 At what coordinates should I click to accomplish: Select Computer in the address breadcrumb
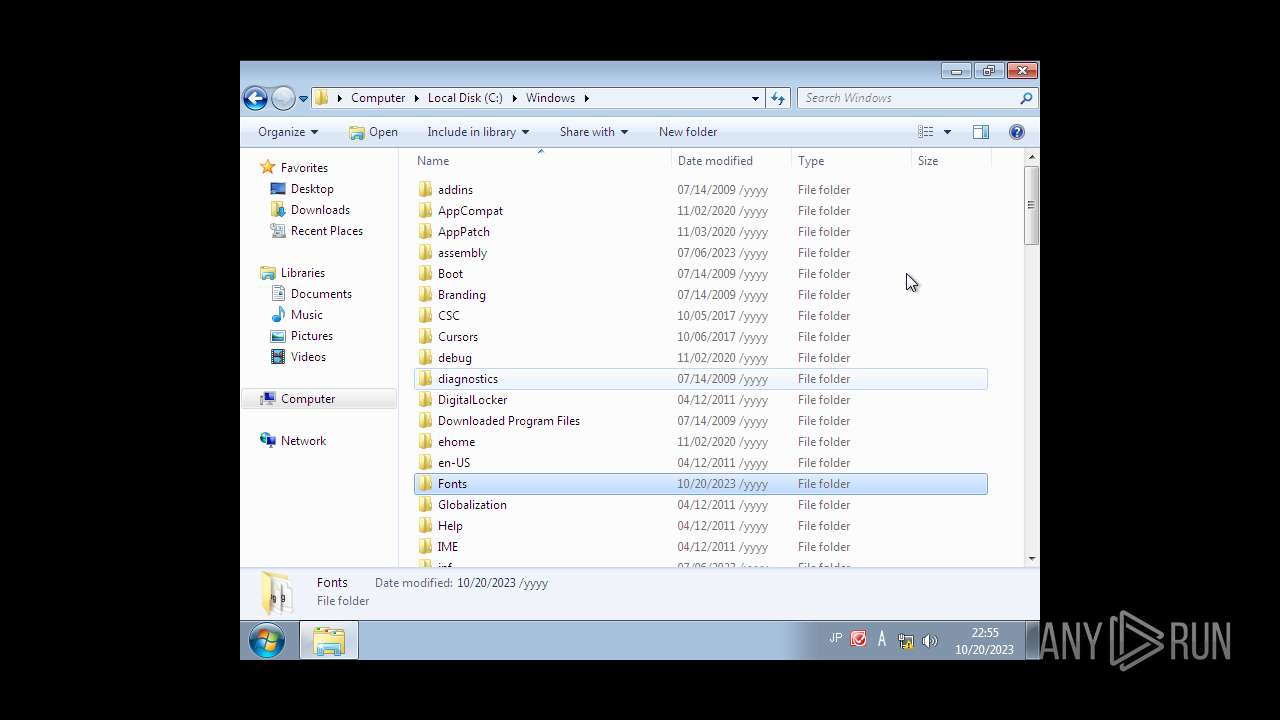tap(378, 98)
